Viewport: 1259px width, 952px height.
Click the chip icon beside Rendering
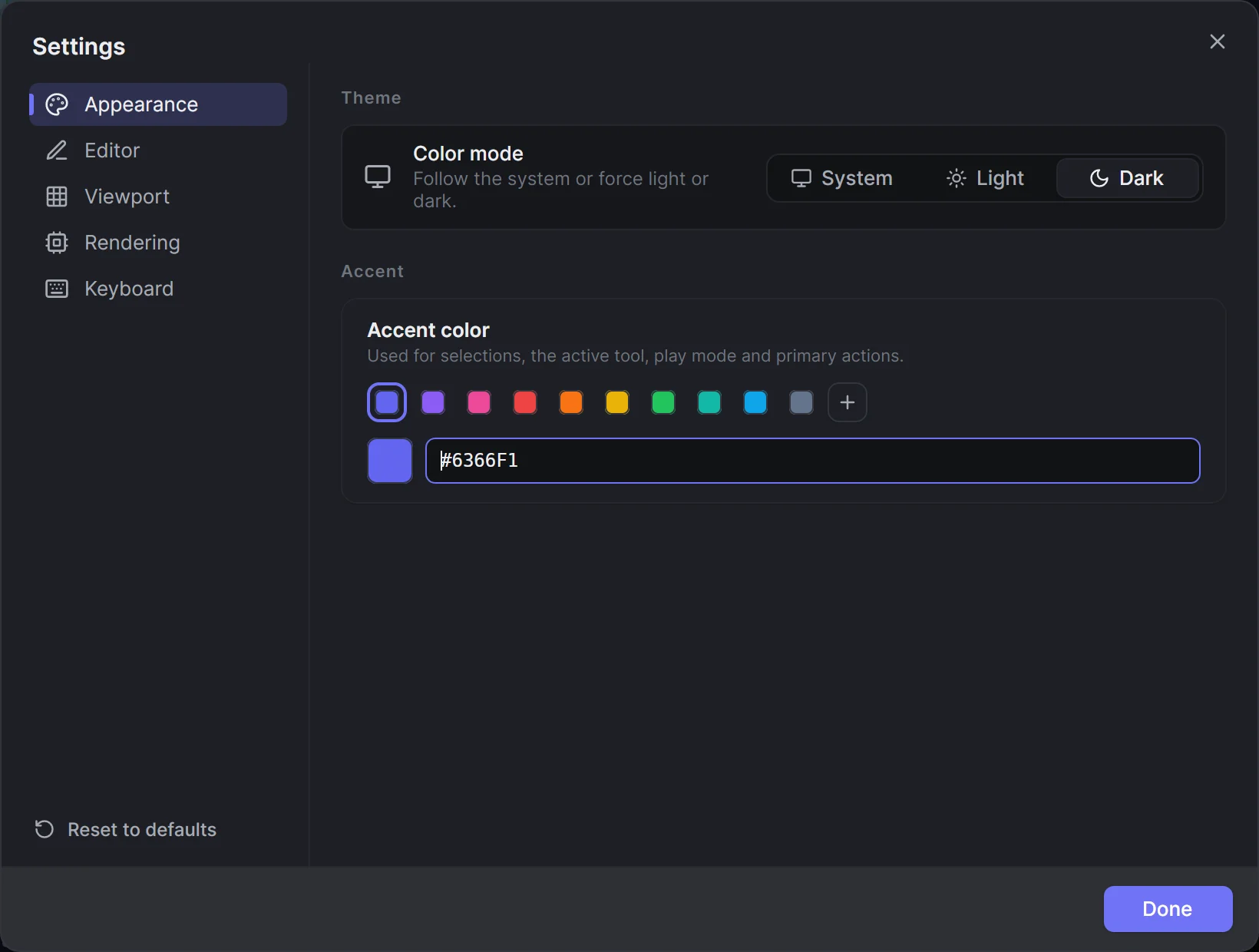tap(57, 243)
